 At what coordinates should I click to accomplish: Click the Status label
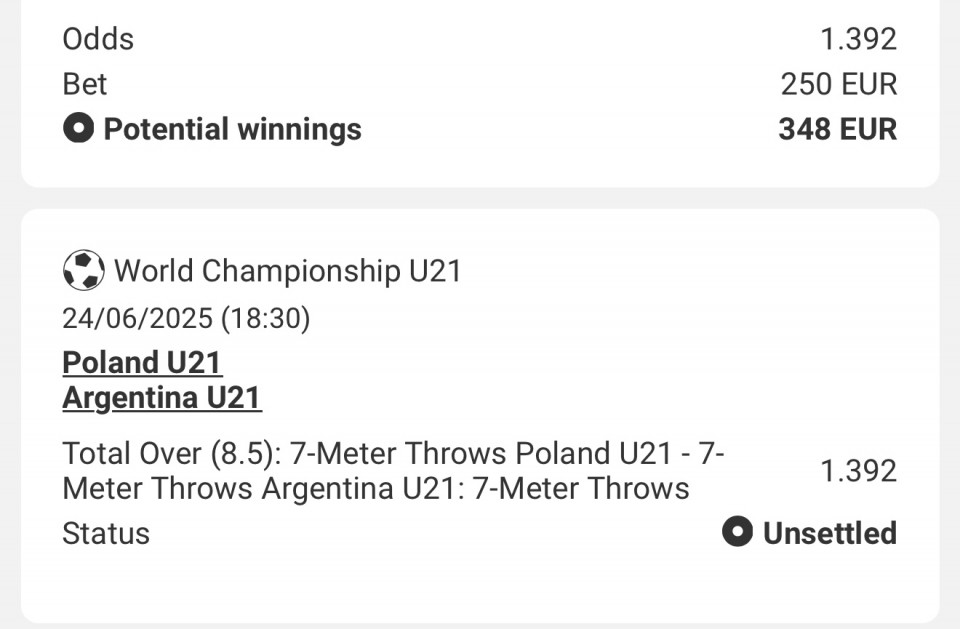click(x=106, y=533)
